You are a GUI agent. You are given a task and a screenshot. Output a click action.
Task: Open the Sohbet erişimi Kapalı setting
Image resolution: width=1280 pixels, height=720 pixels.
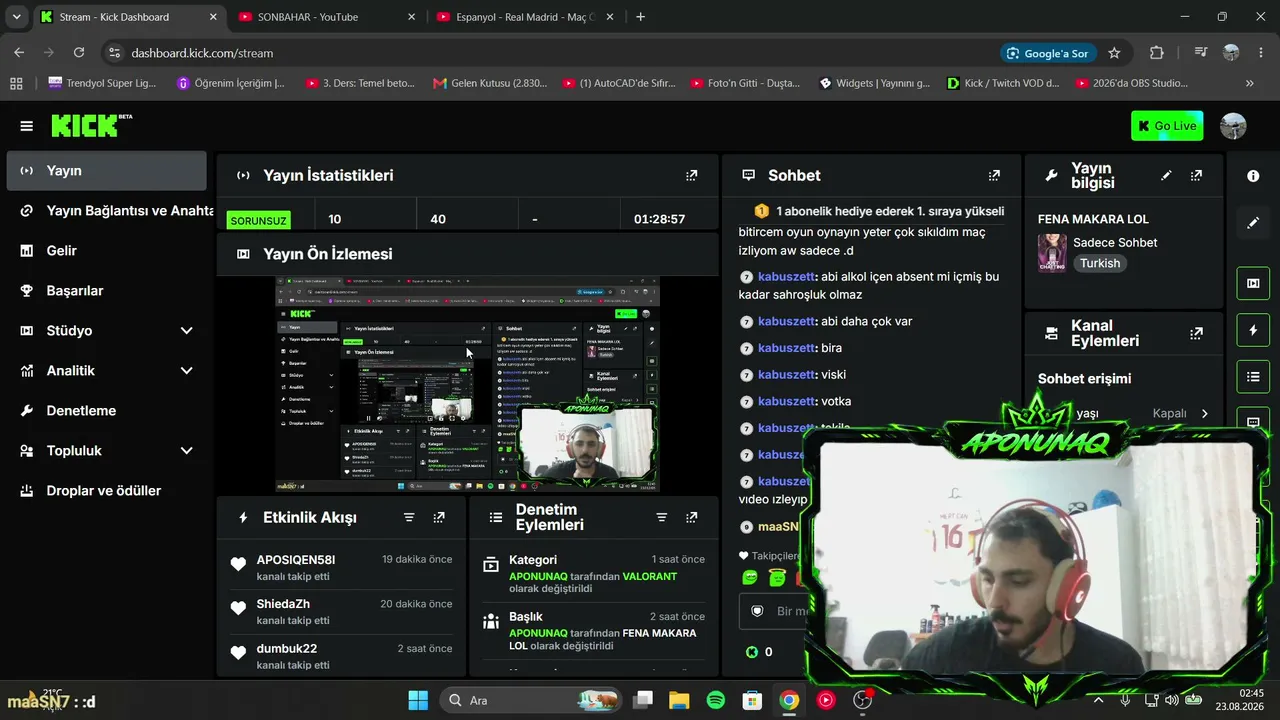coord(1181,413)
